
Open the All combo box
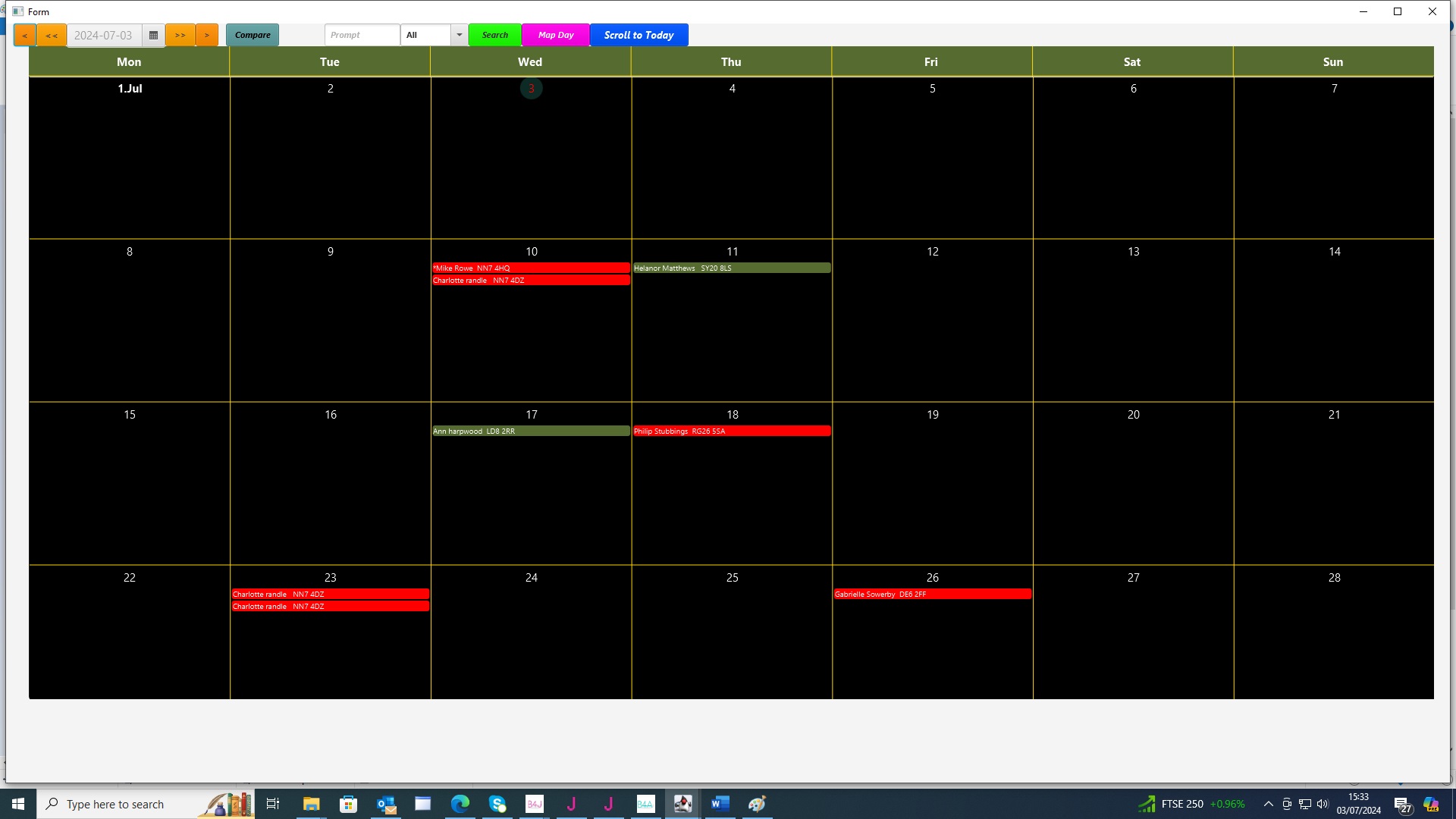pos(426,35)
